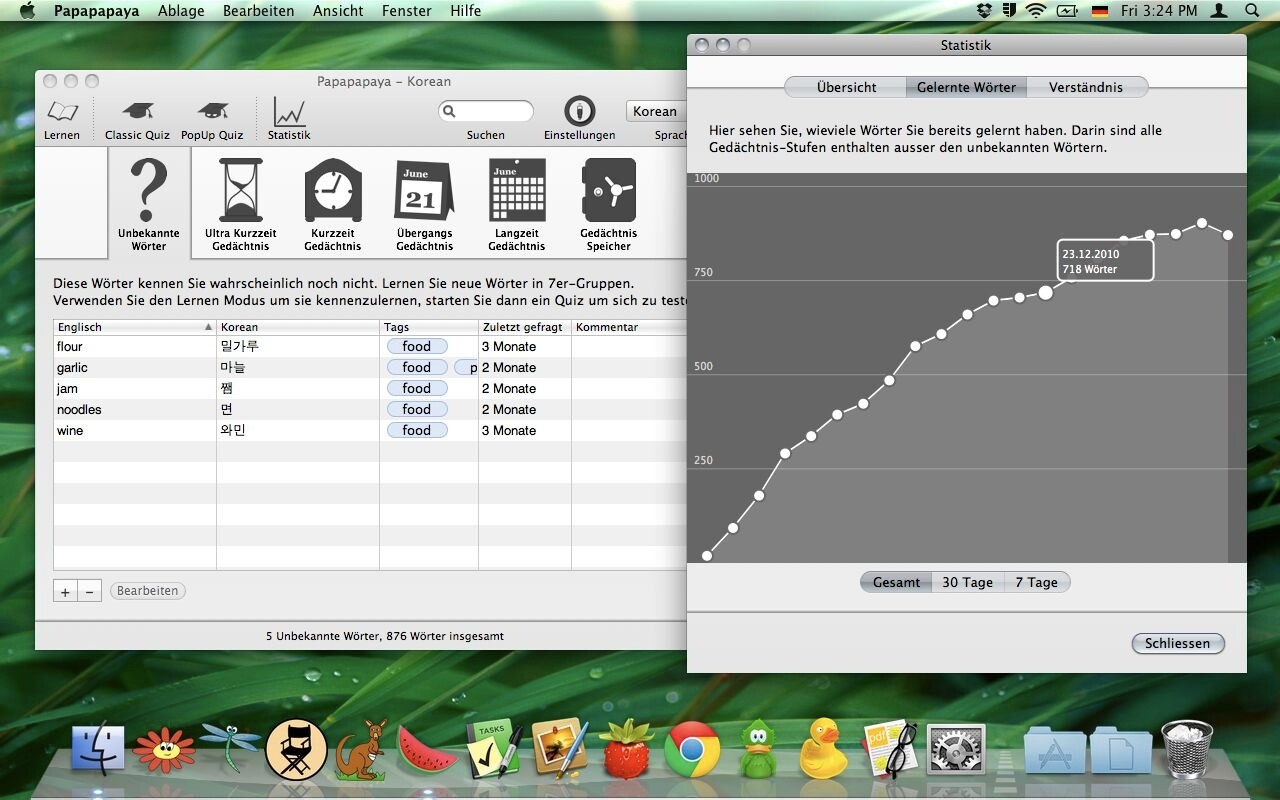Image resolution: width=1280 pixels, height=800 pixels.
Task: Click the food tag in the jam row
Action: click(417, 389)
